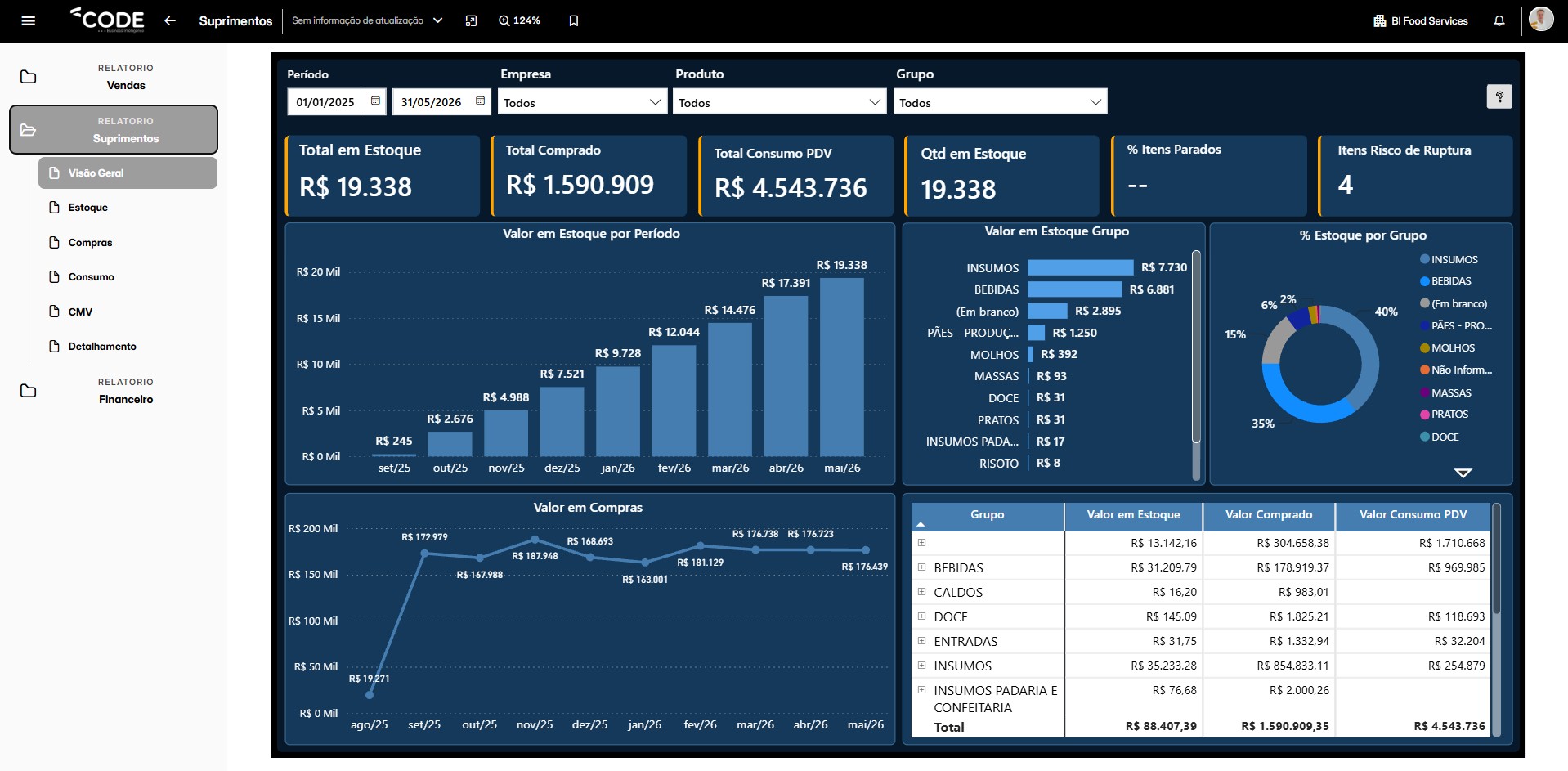Expand the BEBIDAS table row
Image resolution: width=1568 pixels, height=771 pixels.
pyautogui.click(x=921, y=567)
